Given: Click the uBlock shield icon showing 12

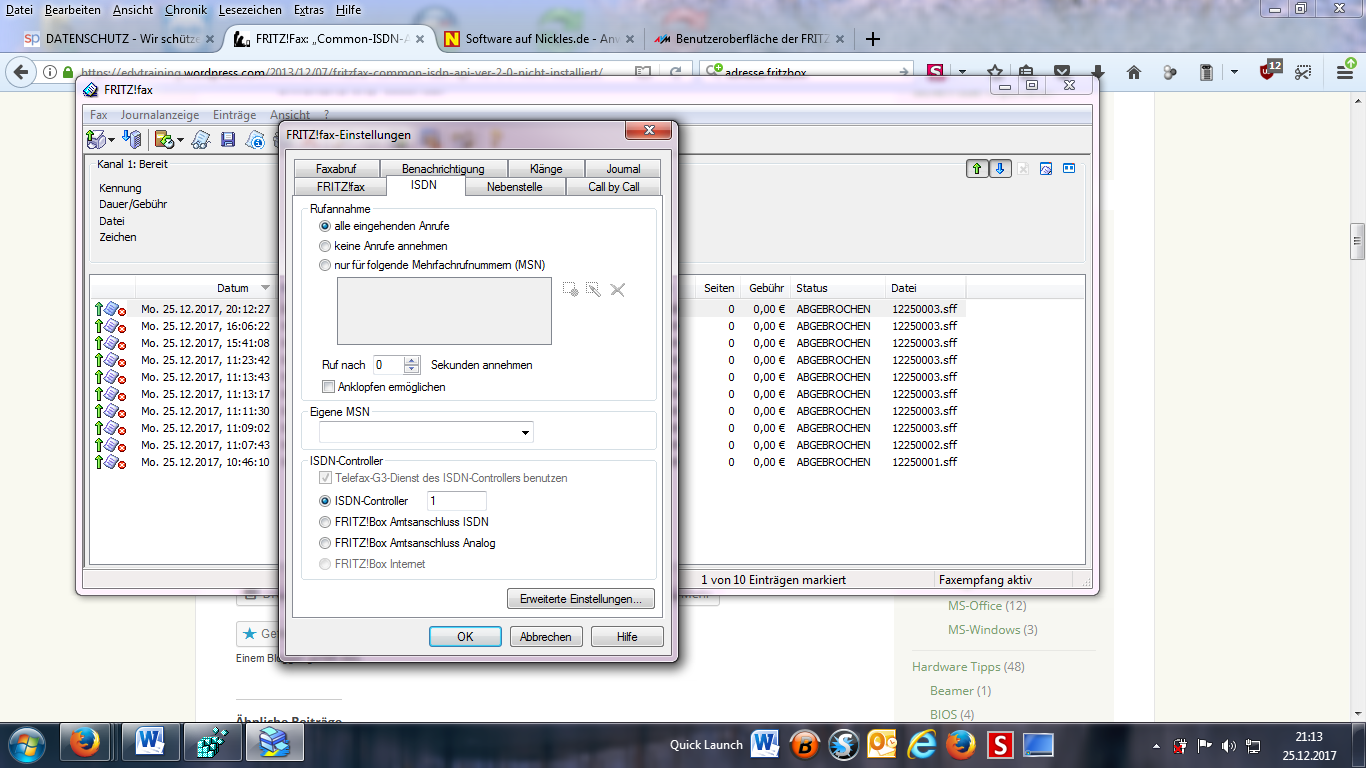Looking at the screenshot, I should point(1268,71).
